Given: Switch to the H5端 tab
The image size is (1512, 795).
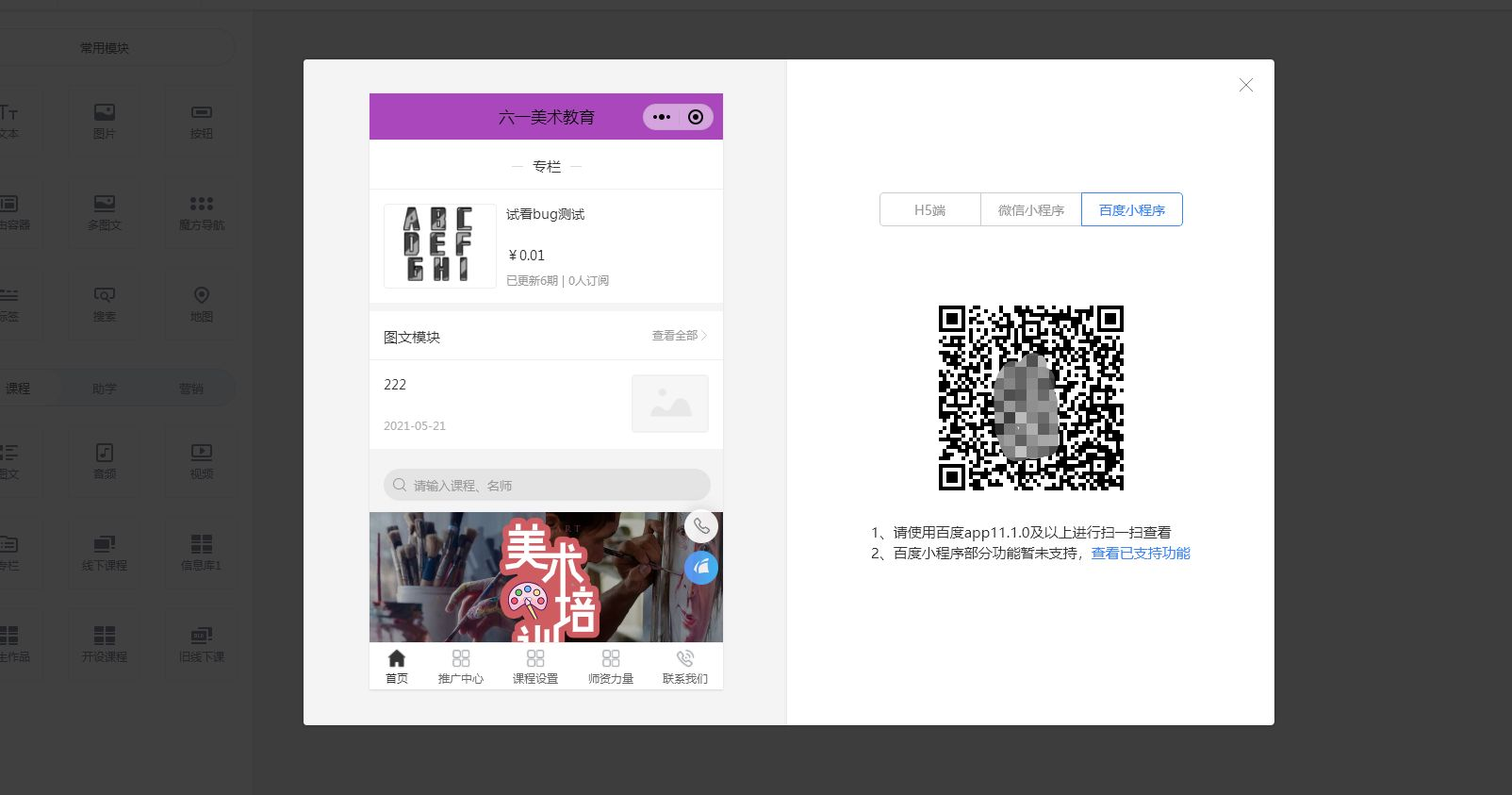Looking at the screenshot, I should click(929, 209).
